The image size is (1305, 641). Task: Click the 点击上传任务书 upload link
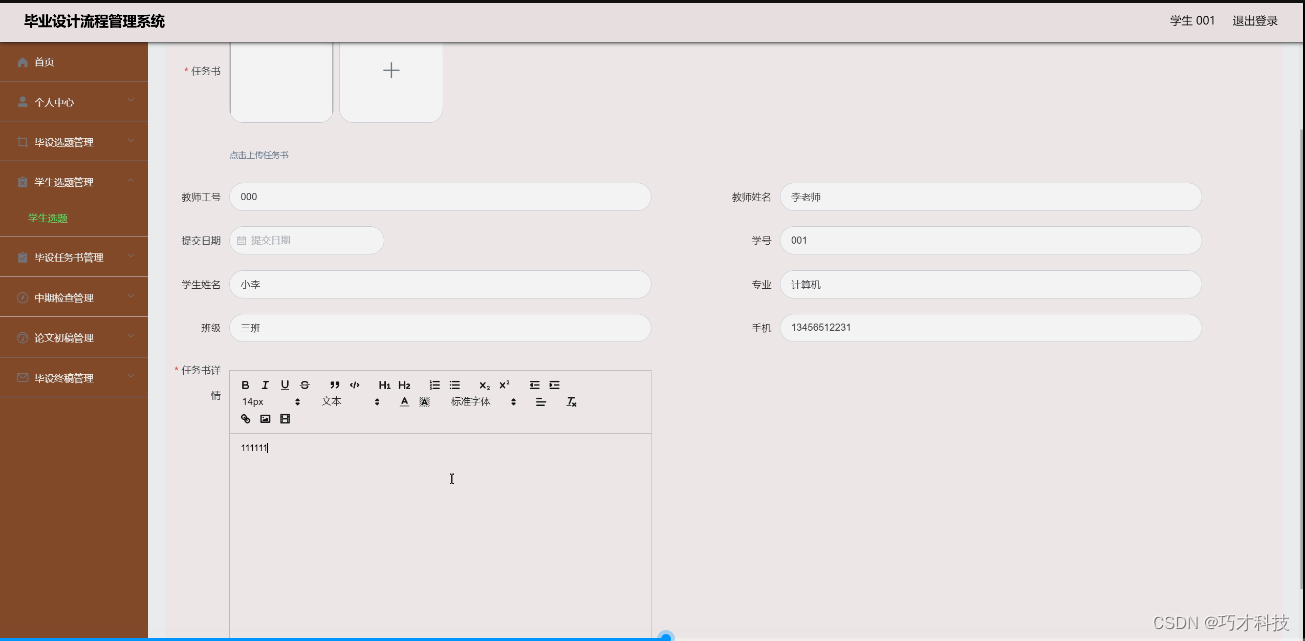259,155
